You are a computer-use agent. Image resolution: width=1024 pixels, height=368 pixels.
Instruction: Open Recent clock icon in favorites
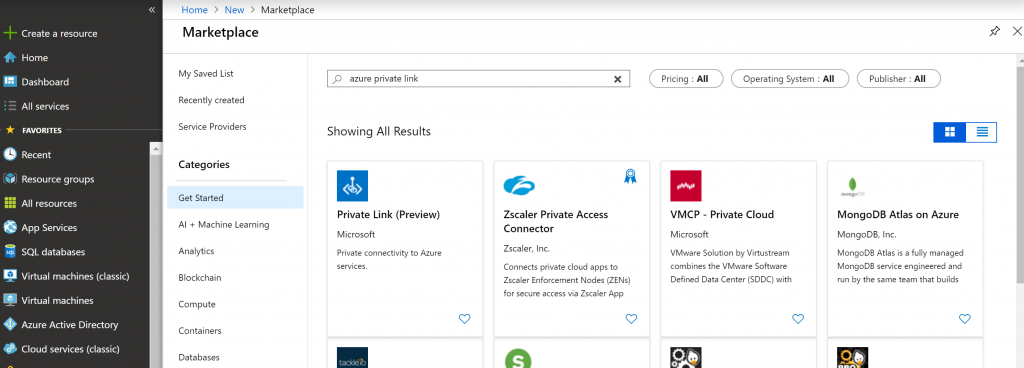click(10, 155)
